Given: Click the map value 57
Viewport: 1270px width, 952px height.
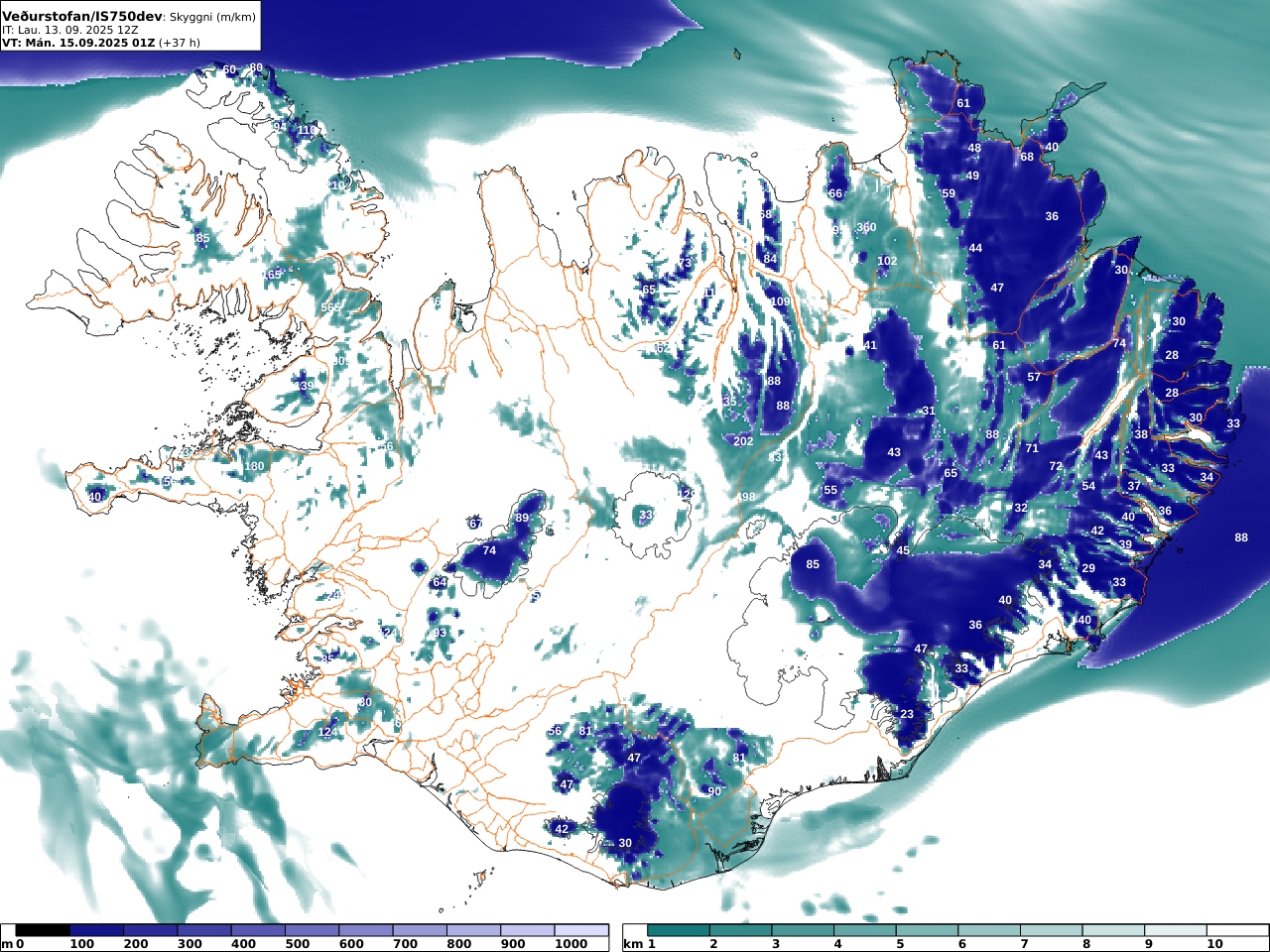Looking at the screenshot, I should tap(1034, 377).
